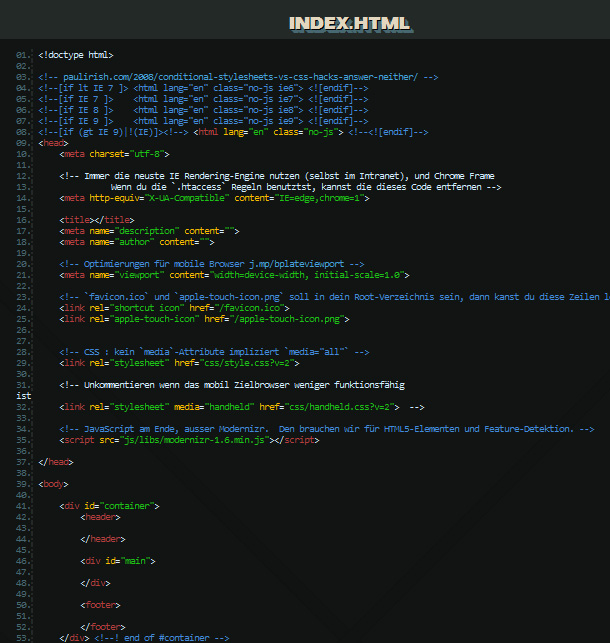Click the 'if (gt IE 9)' html line
610x643 pixels.
click(233, 132)
